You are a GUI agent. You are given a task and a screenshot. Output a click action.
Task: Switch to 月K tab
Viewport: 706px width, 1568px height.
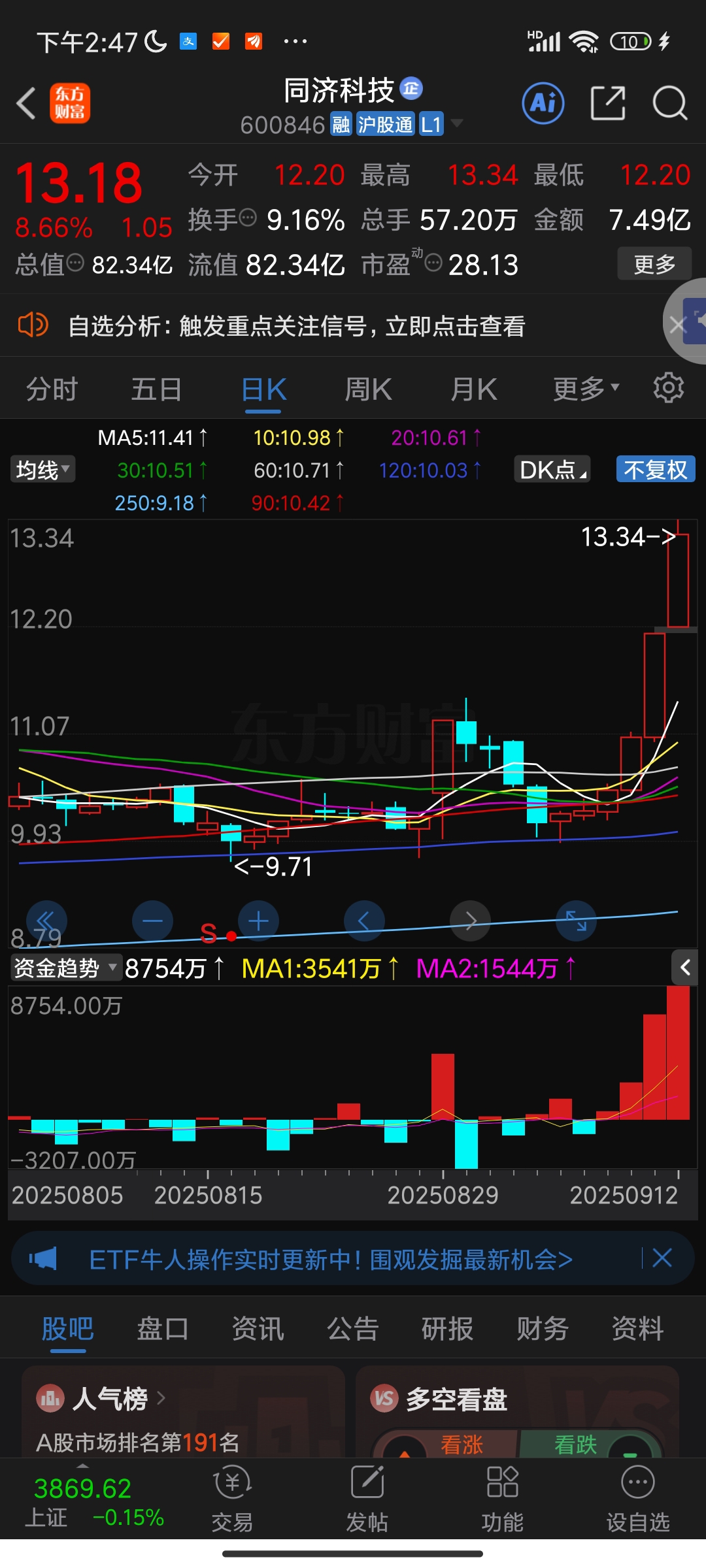474,389
